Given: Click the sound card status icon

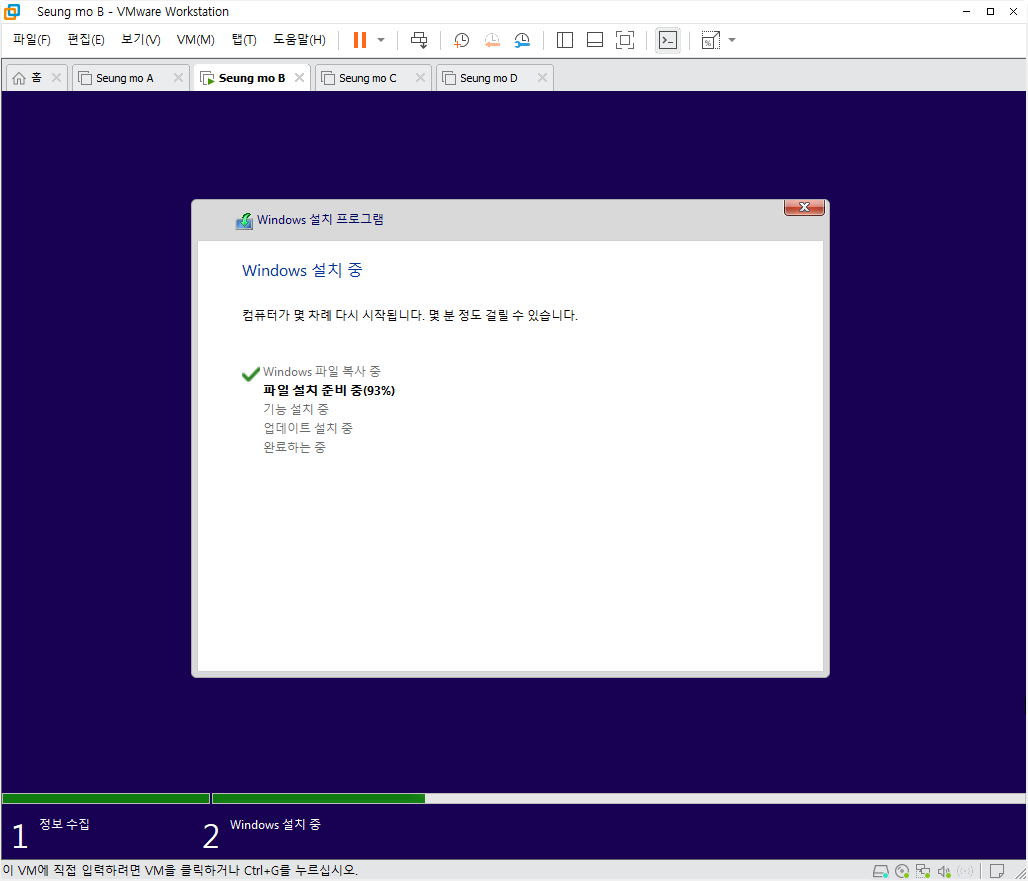Looking at the screenshot, I should (x=944, y=871).
